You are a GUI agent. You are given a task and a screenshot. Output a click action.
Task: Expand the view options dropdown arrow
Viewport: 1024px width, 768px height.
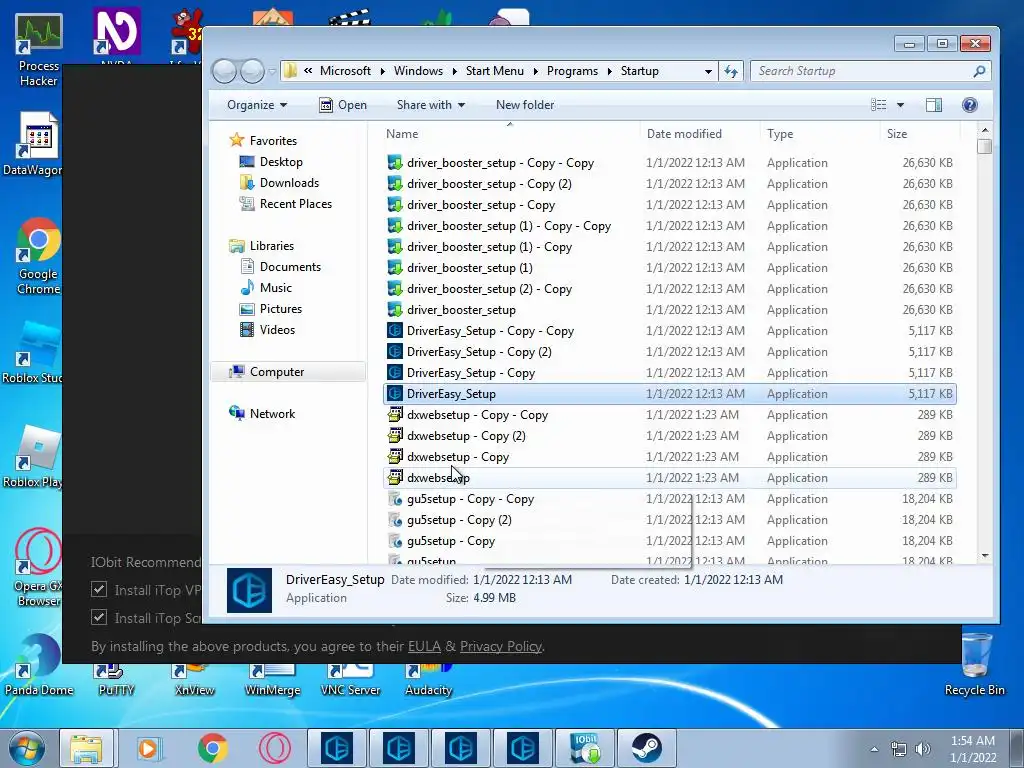coord(900,105)
